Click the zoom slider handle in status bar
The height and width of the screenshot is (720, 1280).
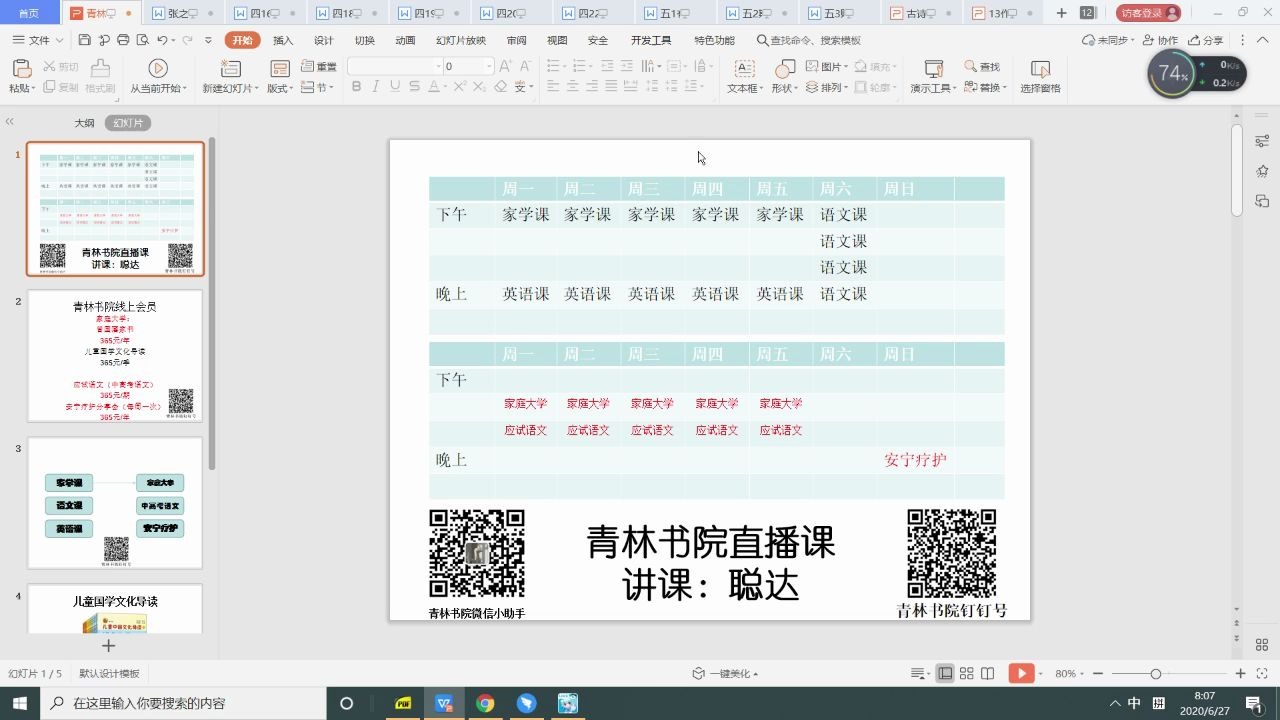pyautogui.click(x=1156, y=674)
